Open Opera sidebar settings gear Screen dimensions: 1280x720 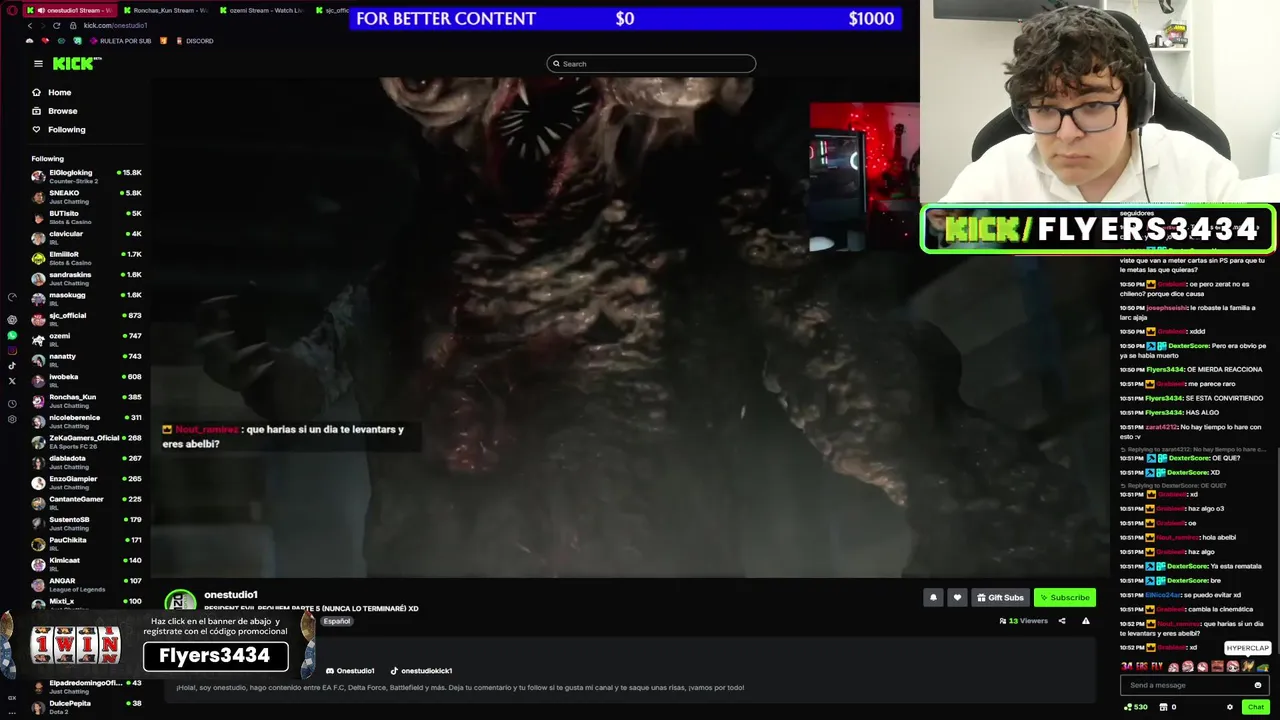pyautogui.click(x=12, y=419)
